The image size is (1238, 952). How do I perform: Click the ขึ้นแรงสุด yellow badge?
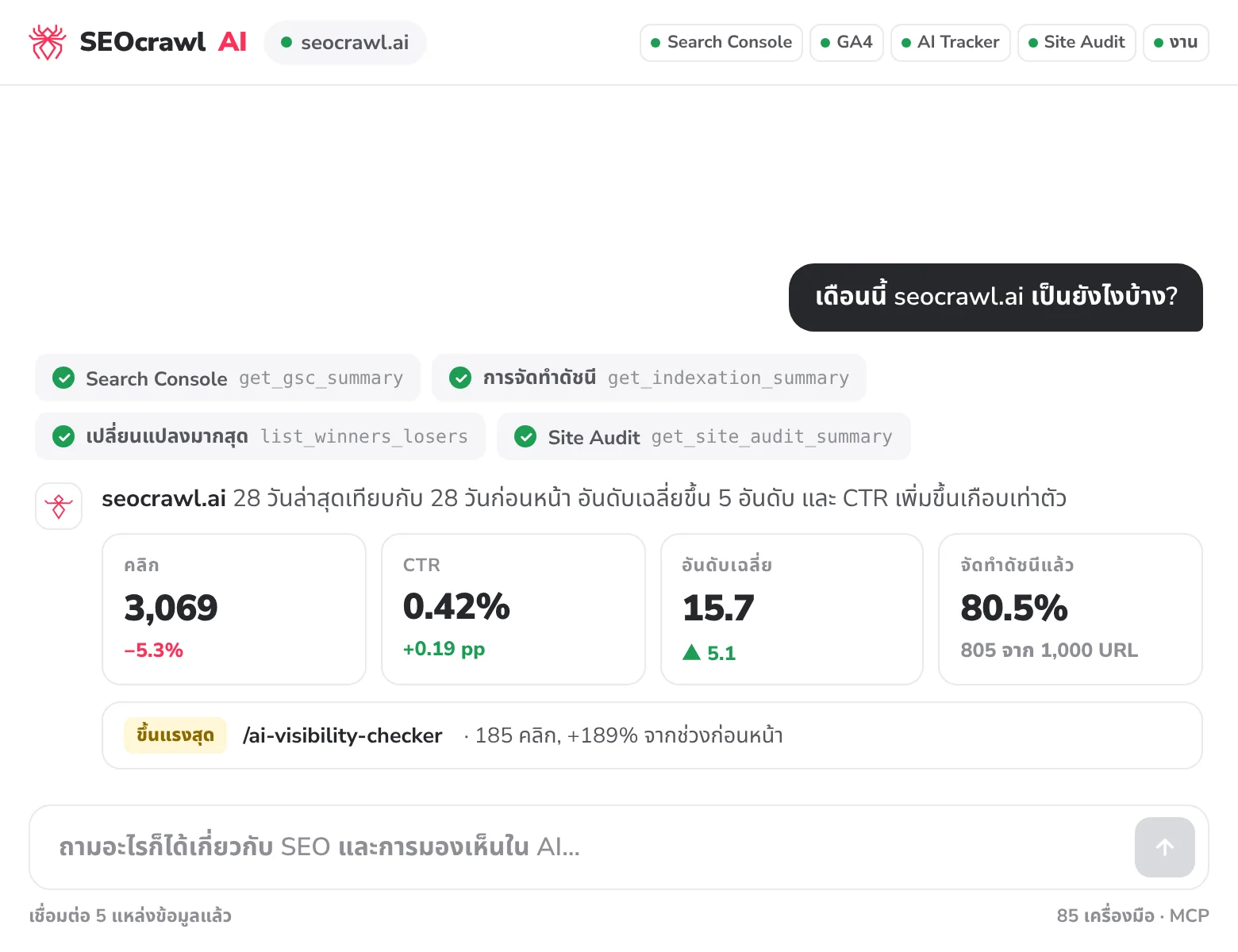click(175, 735)
